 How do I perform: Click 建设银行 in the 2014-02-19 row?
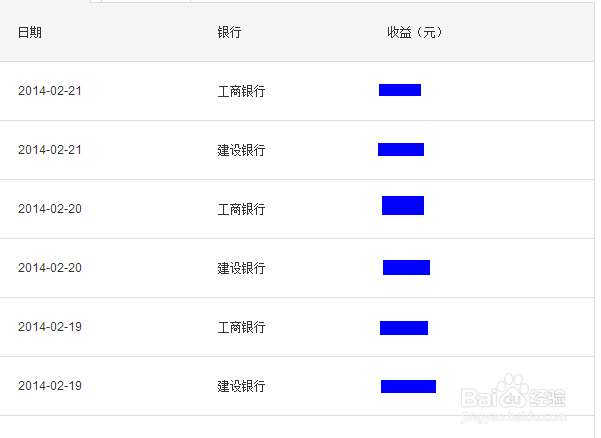point(241,386)
